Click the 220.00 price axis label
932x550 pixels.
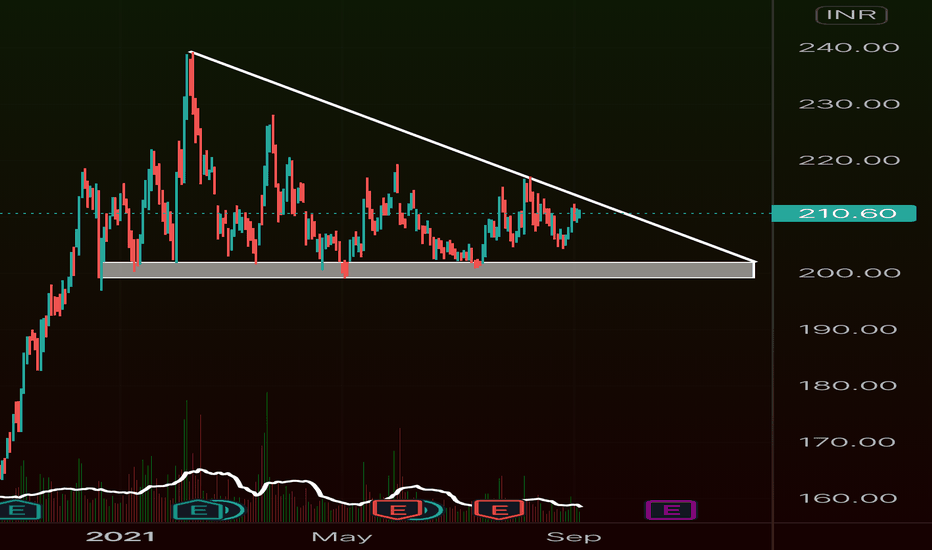[849, 160]
